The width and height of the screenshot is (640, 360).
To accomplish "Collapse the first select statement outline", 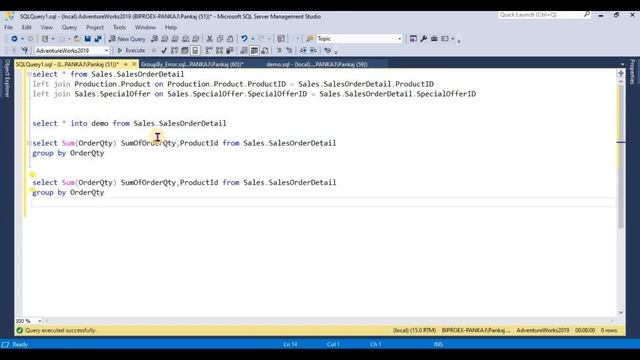I will (x=29, y=74).
